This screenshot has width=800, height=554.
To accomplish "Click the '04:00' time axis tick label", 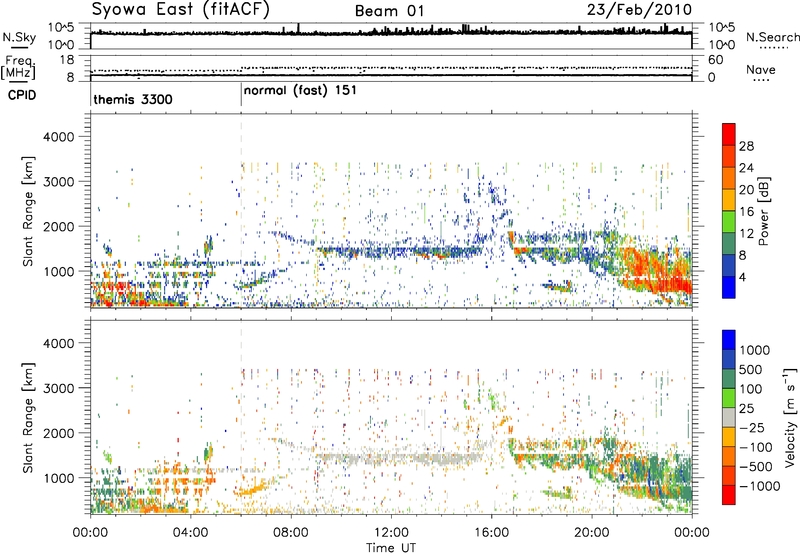I will click(190, 533).
